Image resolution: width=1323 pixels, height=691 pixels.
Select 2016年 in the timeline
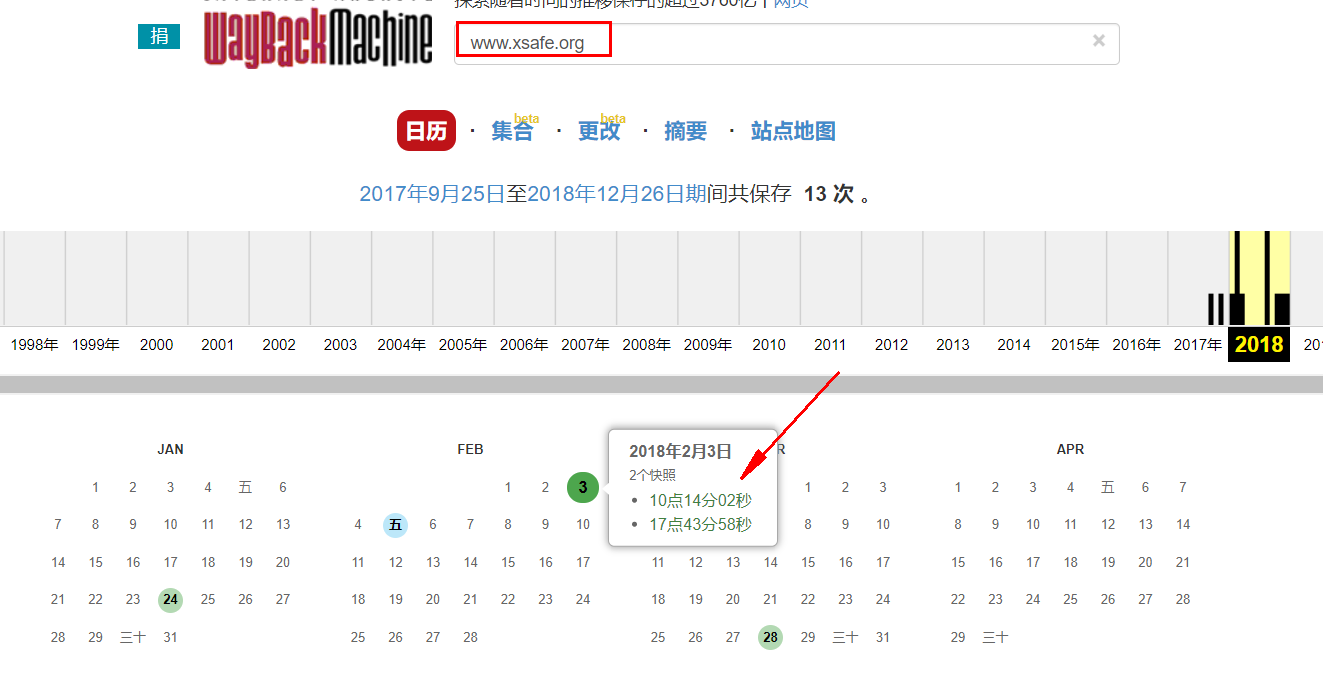1137,345
